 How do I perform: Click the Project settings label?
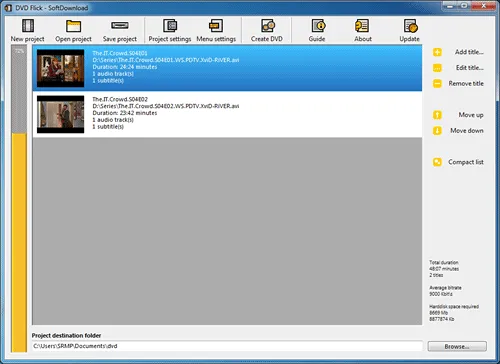pos(170,39)
